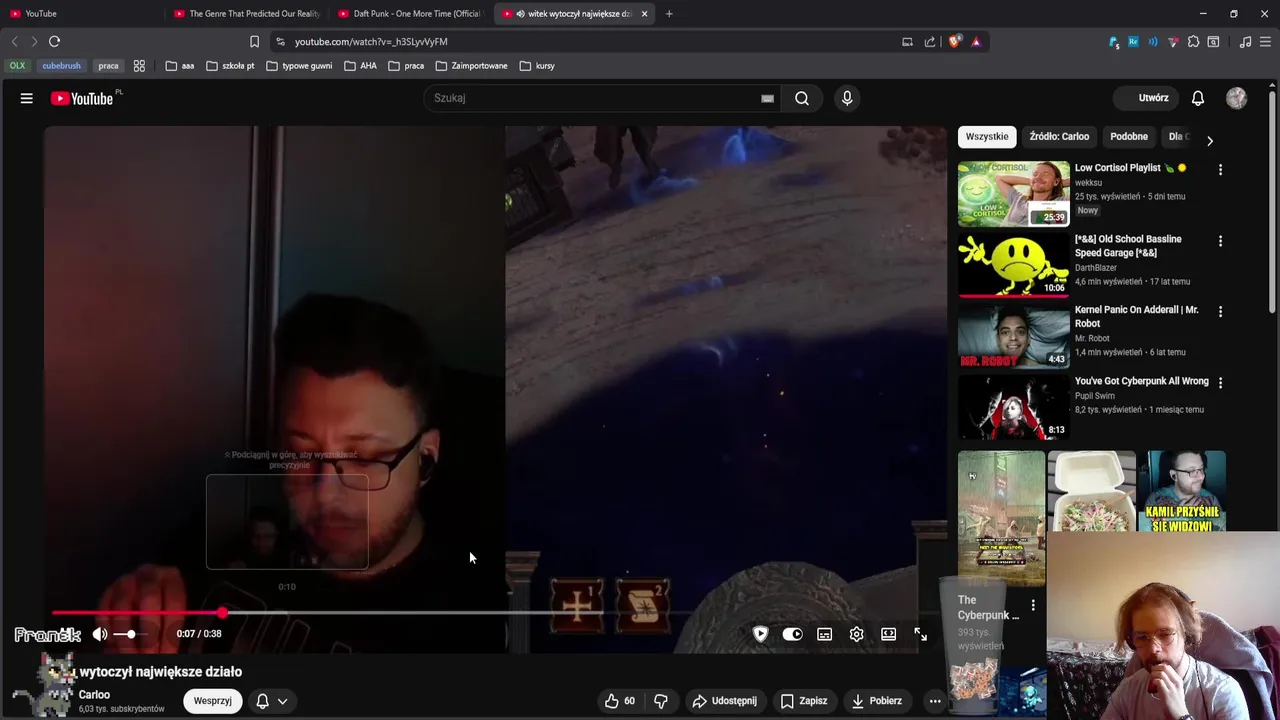Open the browser extensions puzzle icon
This screenshot has width=1280, height=720.
click(1193, 41)
